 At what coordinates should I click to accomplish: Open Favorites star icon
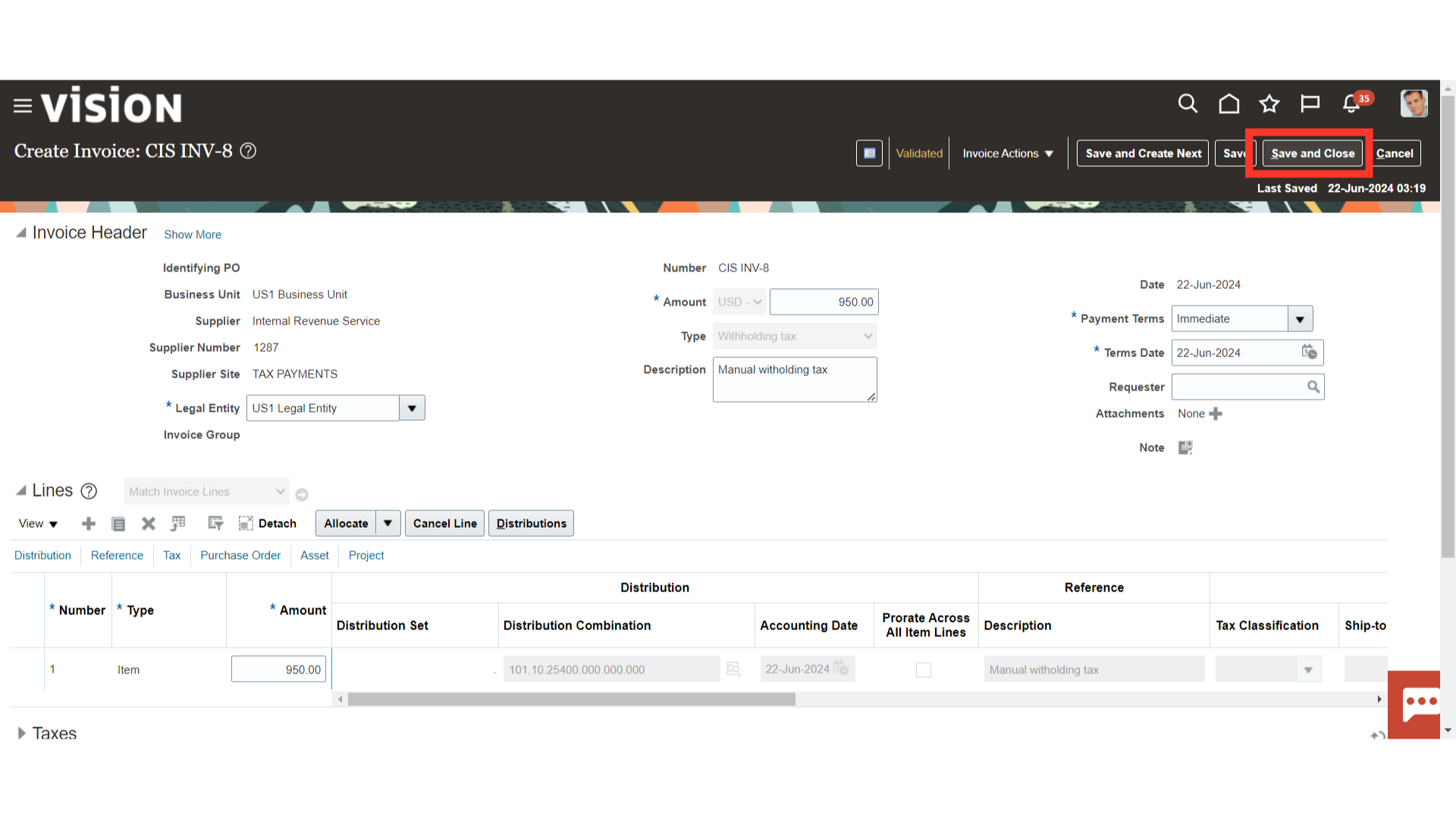coord(1269,104)
